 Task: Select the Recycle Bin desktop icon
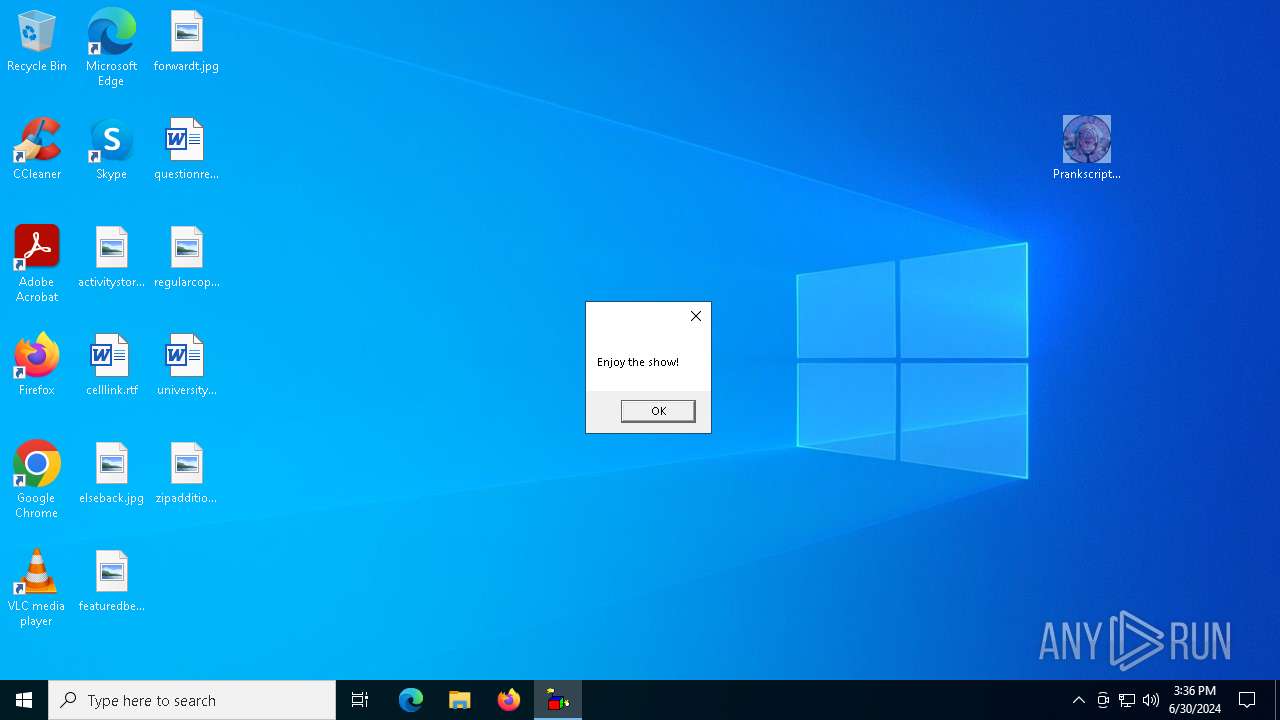[37, 41]
